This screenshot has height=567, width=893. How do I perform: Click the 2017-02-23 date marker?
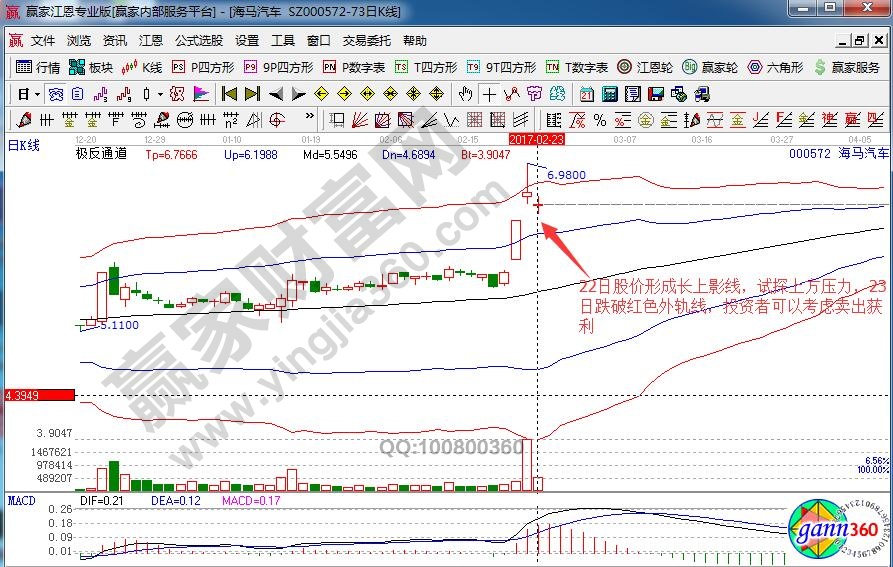pyautogui.click(x=537, y=140)
